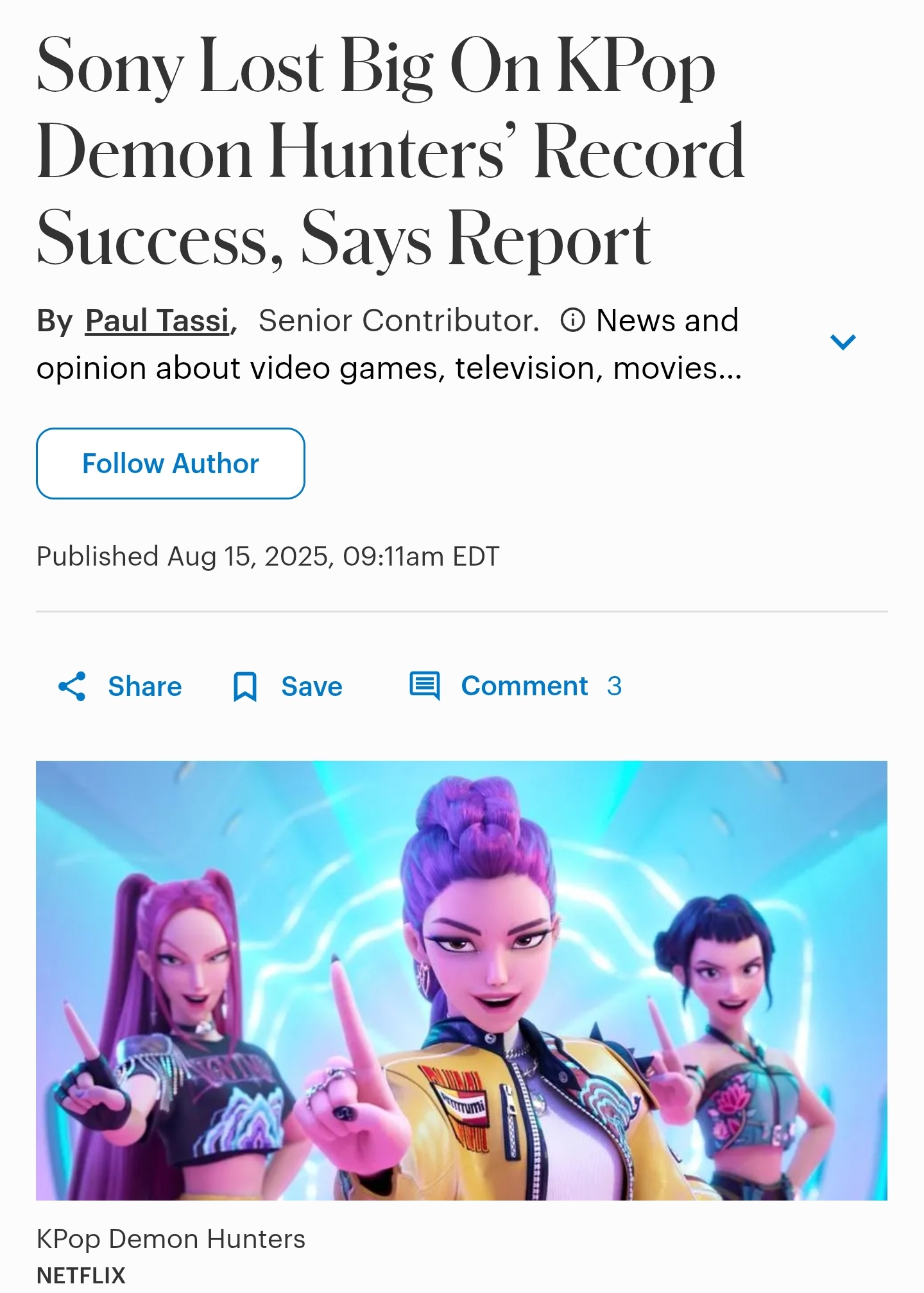Click the comment count number 3

(614, 686)
